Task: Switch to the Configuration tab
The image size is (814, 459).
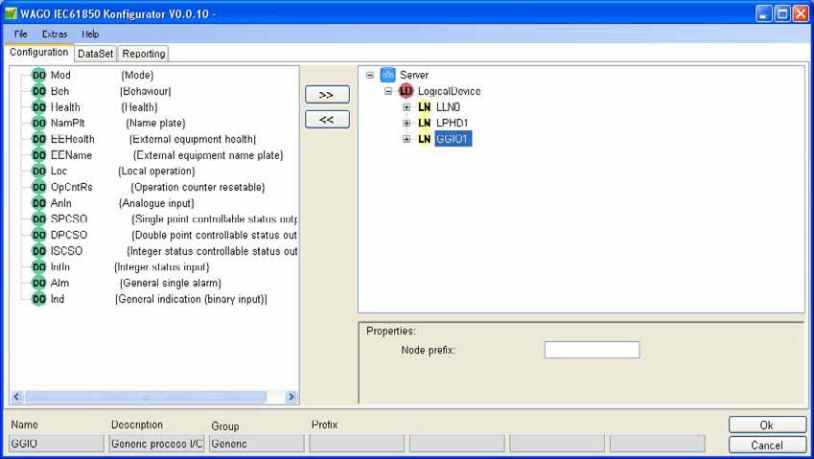Action: click(x=39, y=52)
